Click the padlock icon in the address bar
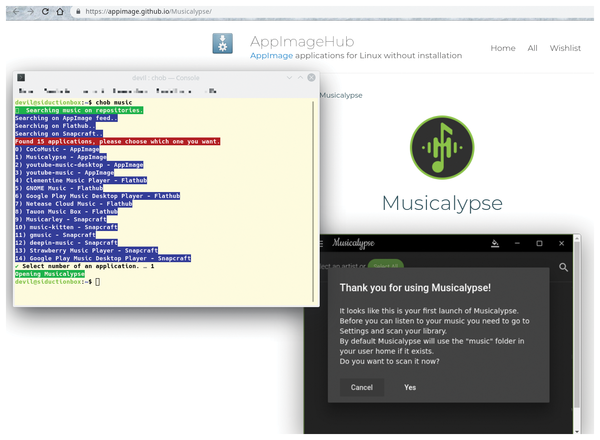600x440 pixels. [x=78, y=11]
